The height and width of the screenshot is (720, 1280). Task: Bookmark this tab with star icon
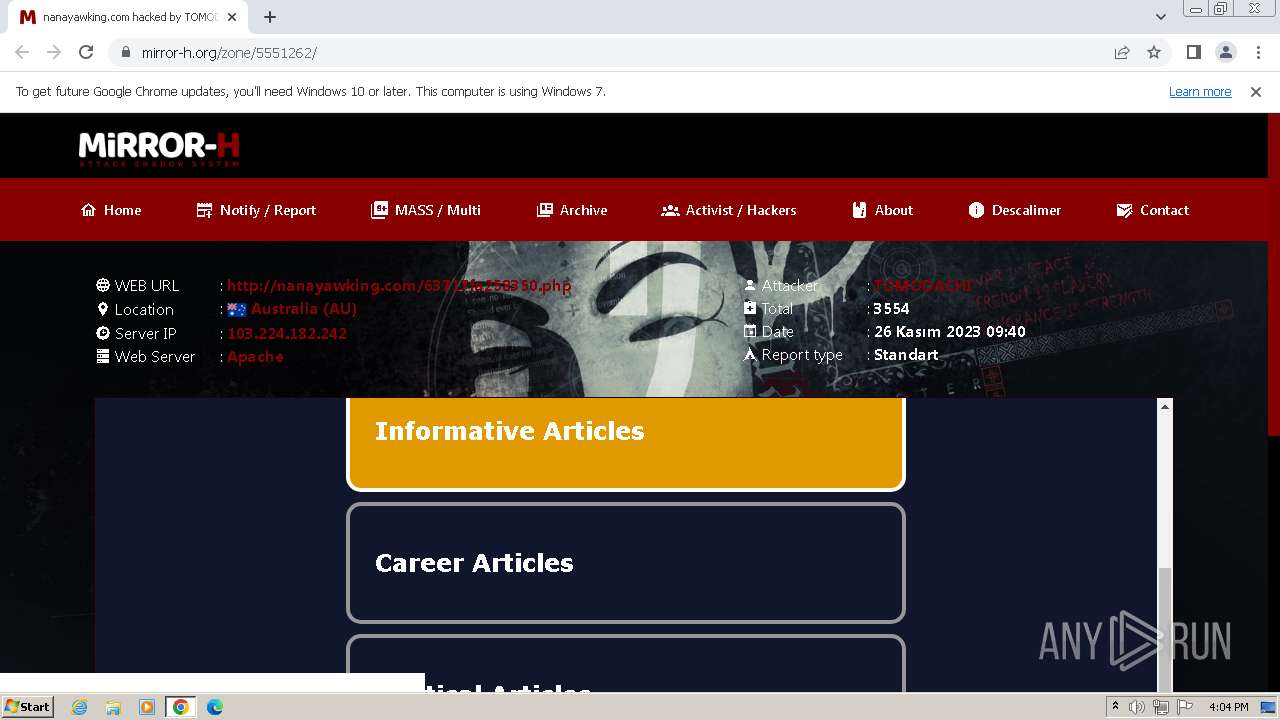(1154, 52)
